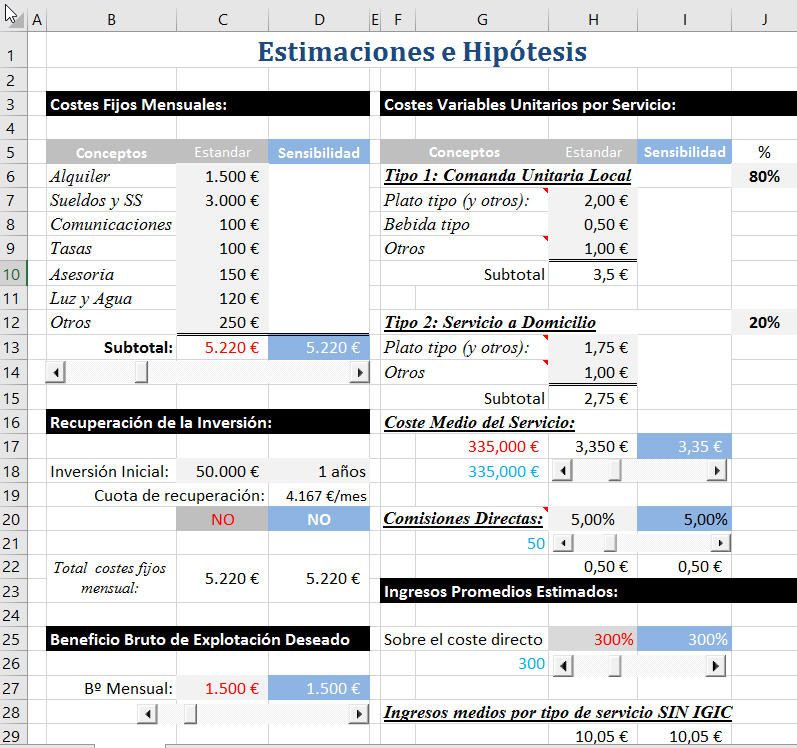Click the red NO cell in Estandar column

tap(222, 519)
